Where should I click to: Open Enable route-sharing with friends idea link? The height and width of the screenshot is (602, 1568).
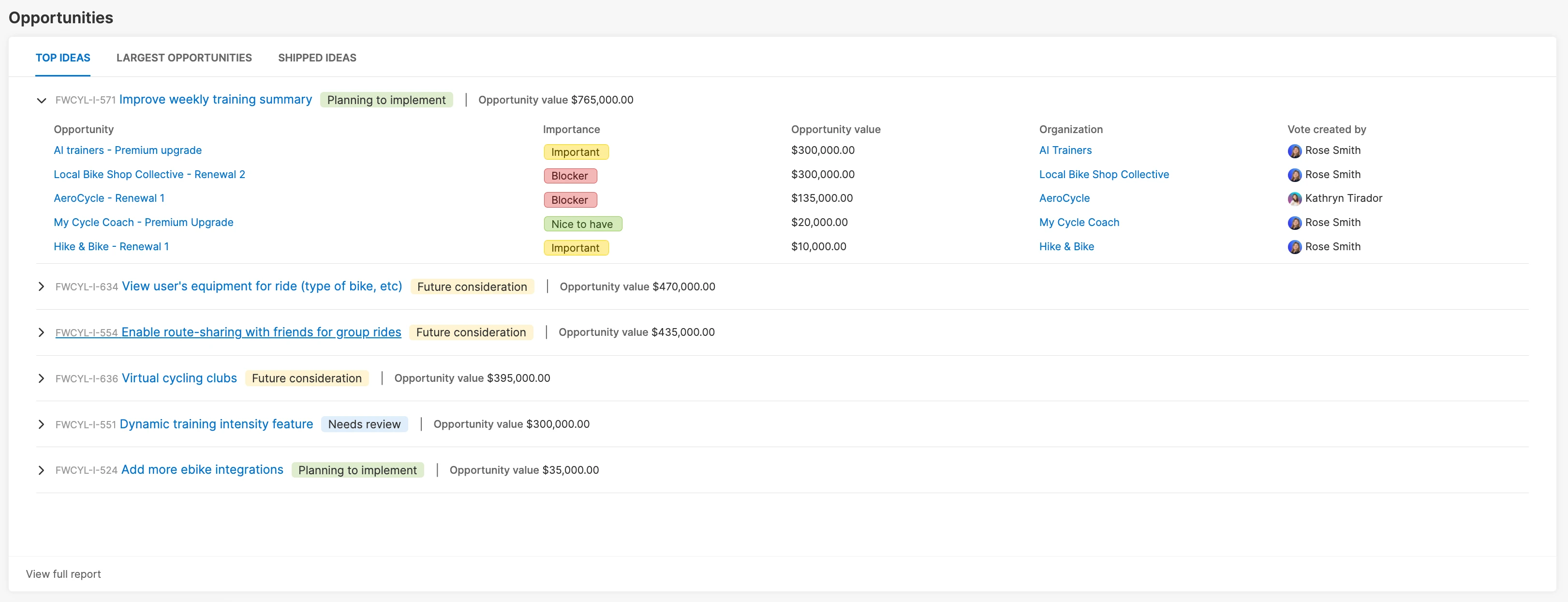tap(261, 332)
